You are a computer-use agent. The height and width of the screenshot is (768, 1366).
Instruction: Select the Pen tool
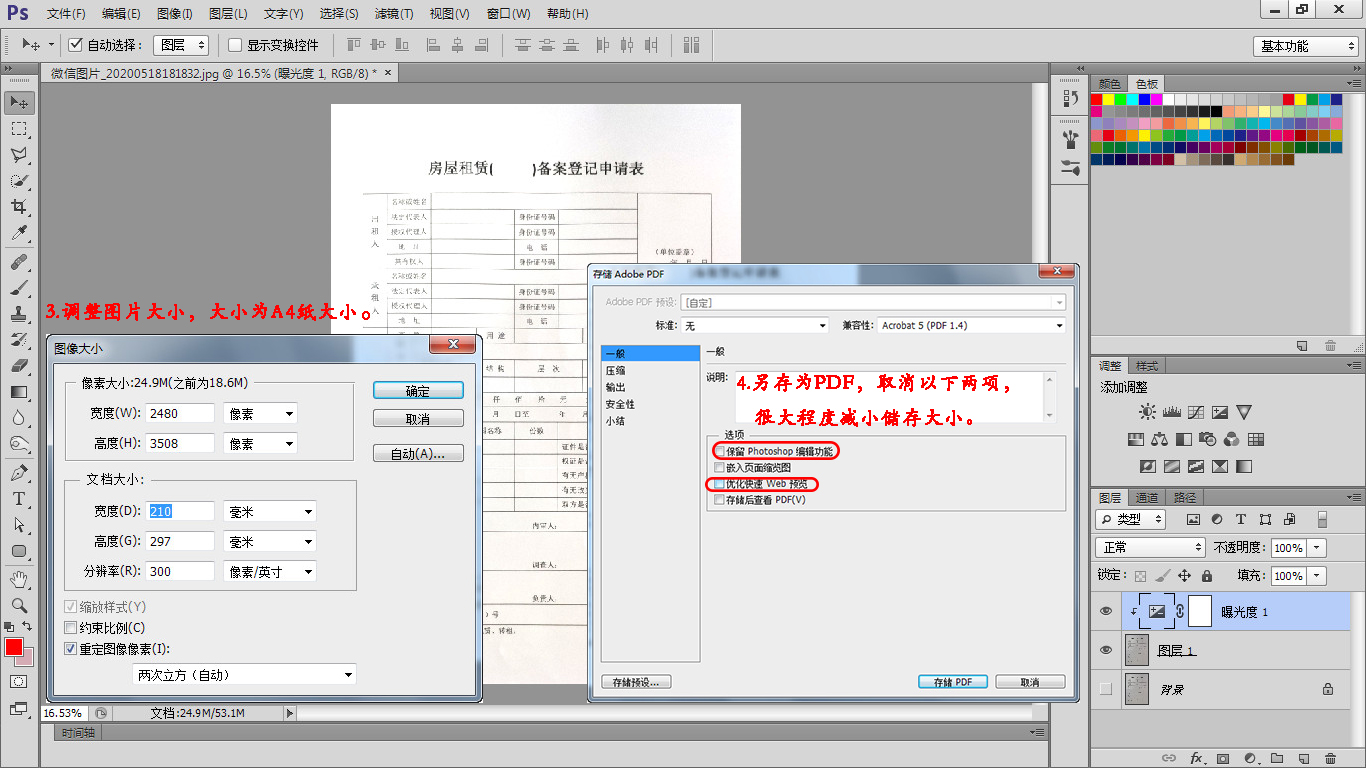(x=19, y=473)
